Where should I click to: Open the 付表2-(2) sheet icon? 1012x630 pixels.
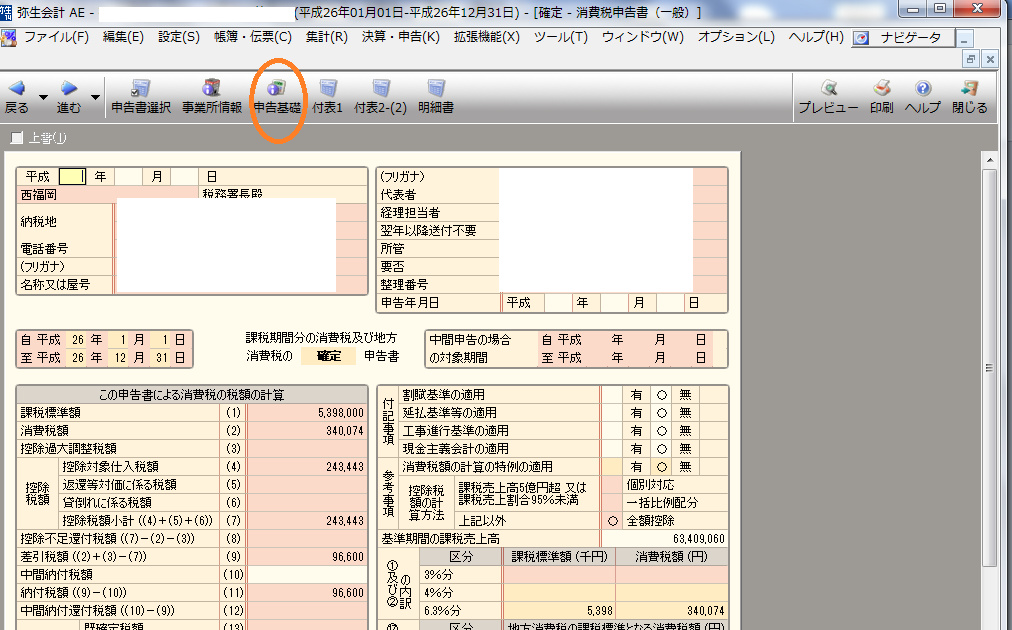click(380, 90)
